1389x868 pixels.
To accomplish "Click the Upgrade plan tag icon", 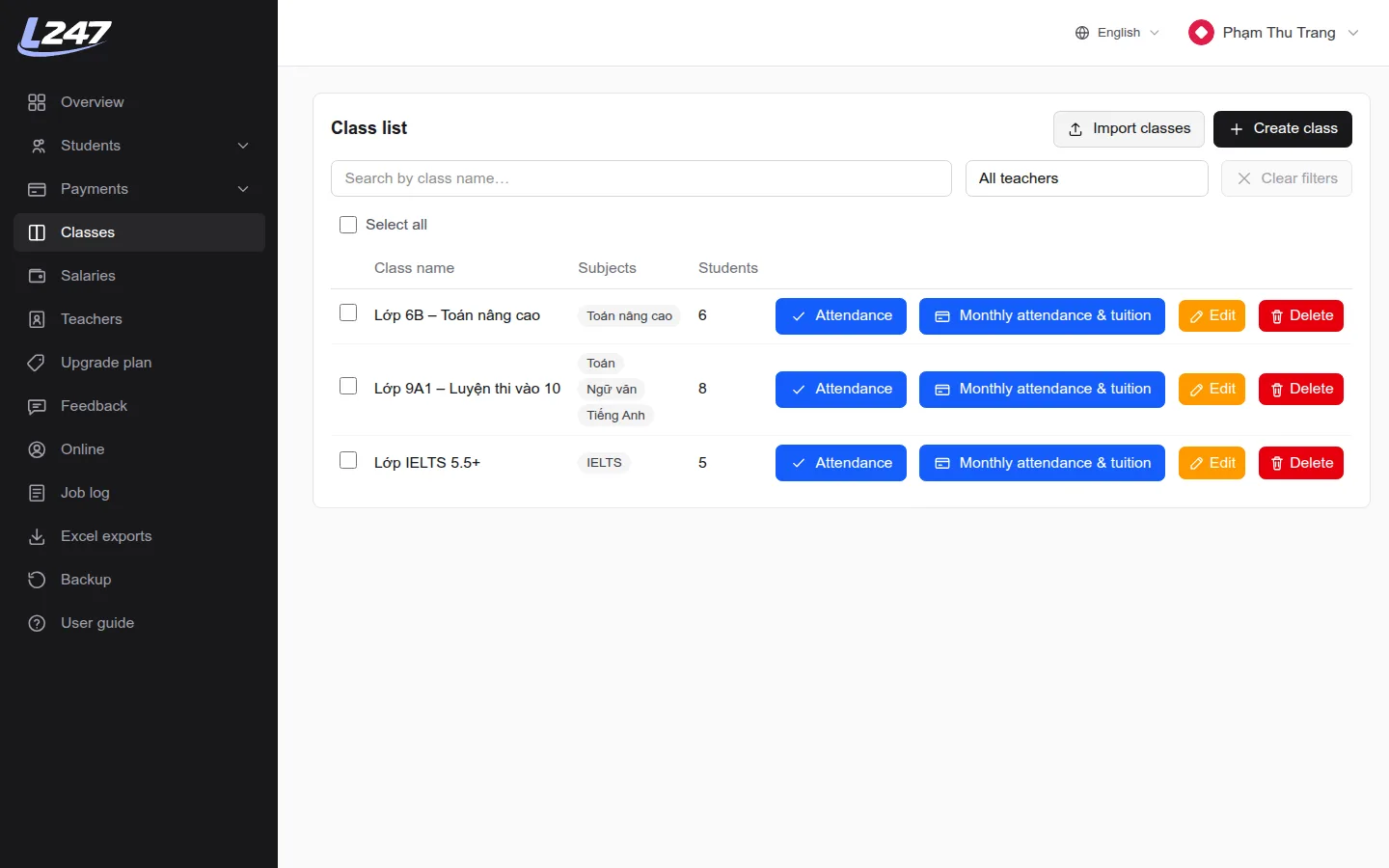I will (x=37, y=363).
